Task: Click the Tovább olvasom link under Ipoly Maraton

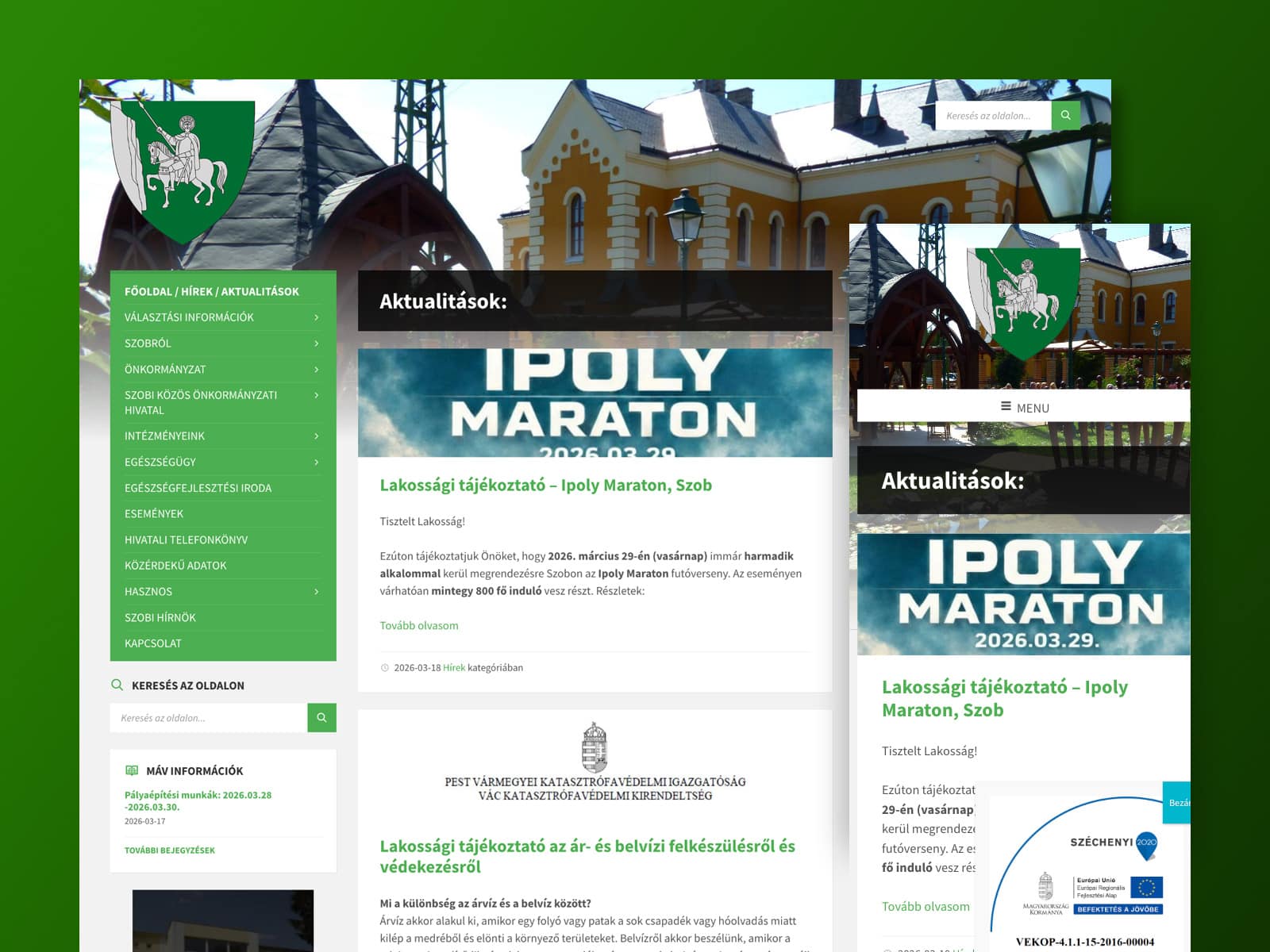Action: [419, 626]
